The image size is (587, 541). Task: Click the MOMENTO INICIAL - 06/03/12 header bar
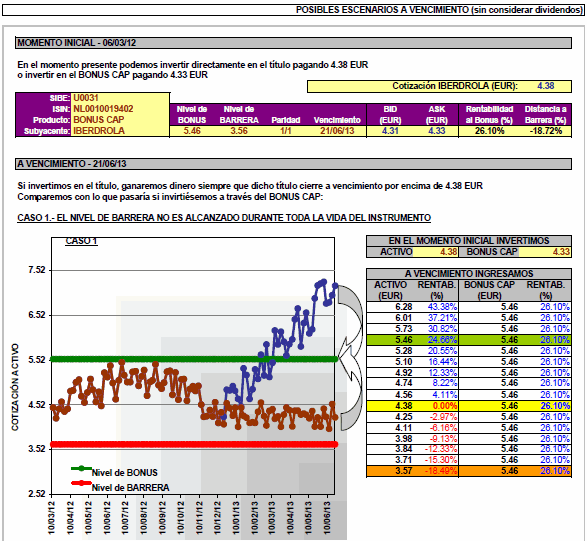[294, 43]
